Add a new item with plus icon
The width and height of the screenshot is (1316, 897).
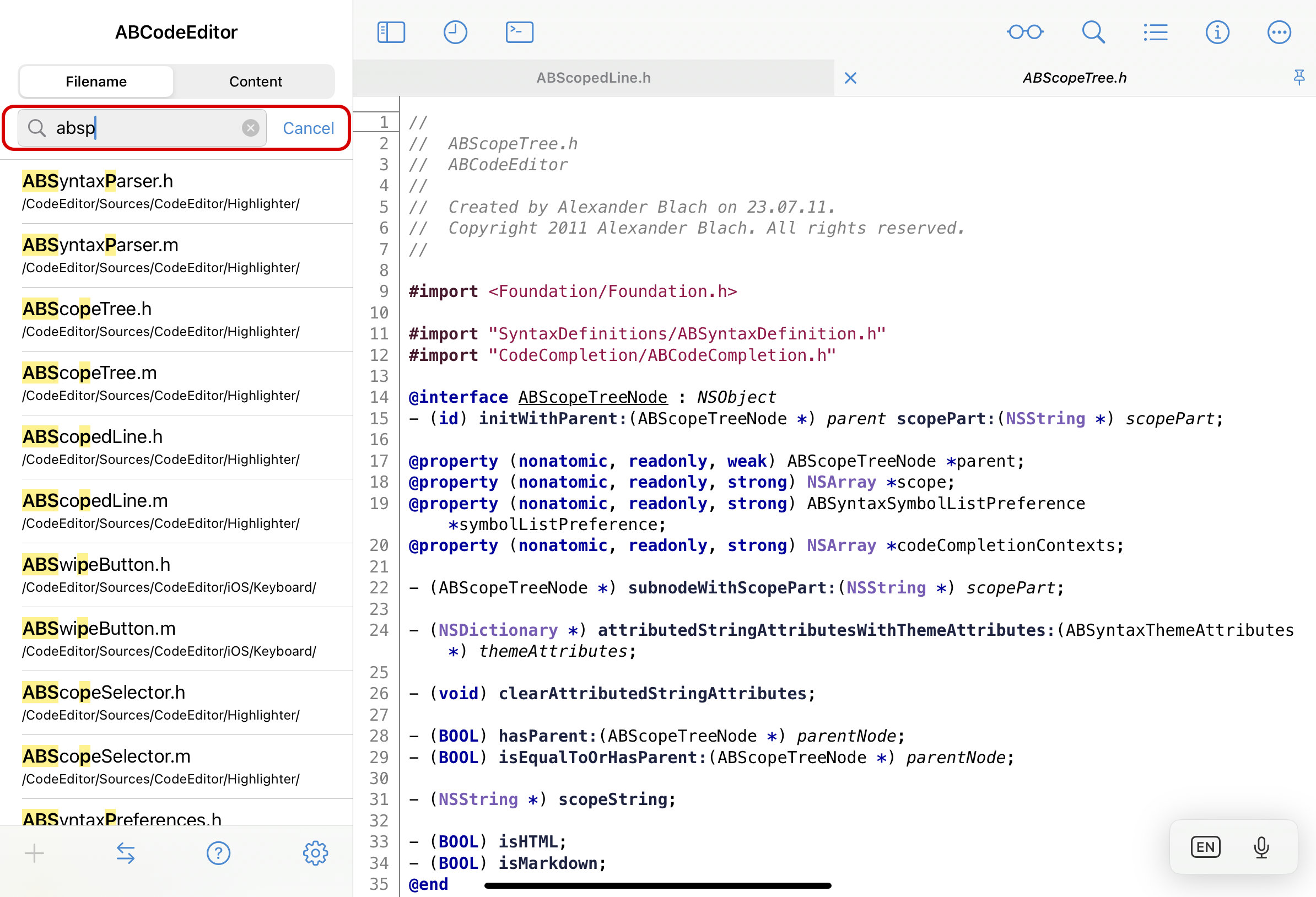[x=35, y=853]
